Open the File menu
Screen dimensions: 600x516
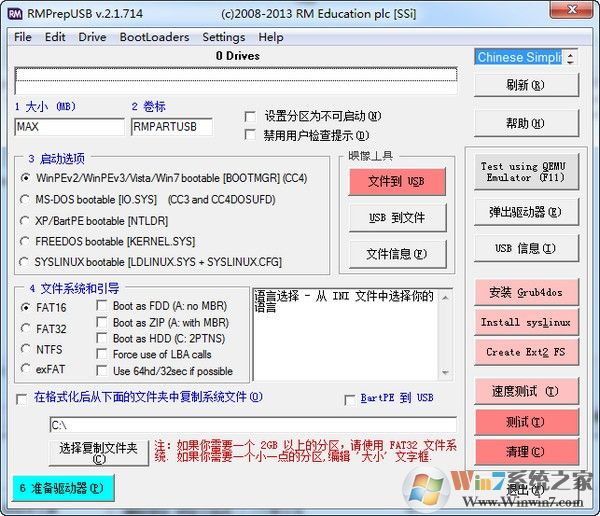click(x=23, y=37)
